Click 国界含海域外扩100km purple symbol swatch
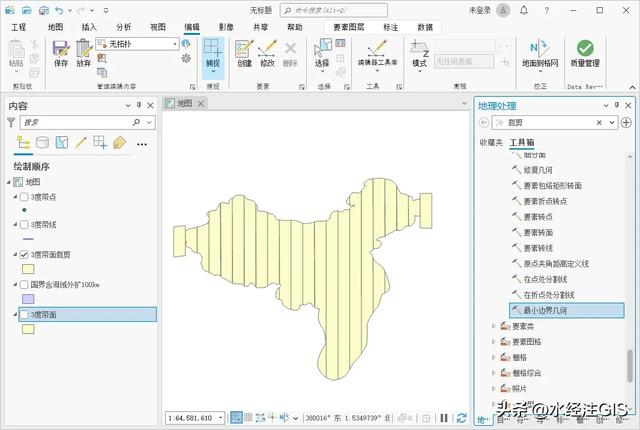The width and height of the screenshot is (640, 430). pos(28,299)
